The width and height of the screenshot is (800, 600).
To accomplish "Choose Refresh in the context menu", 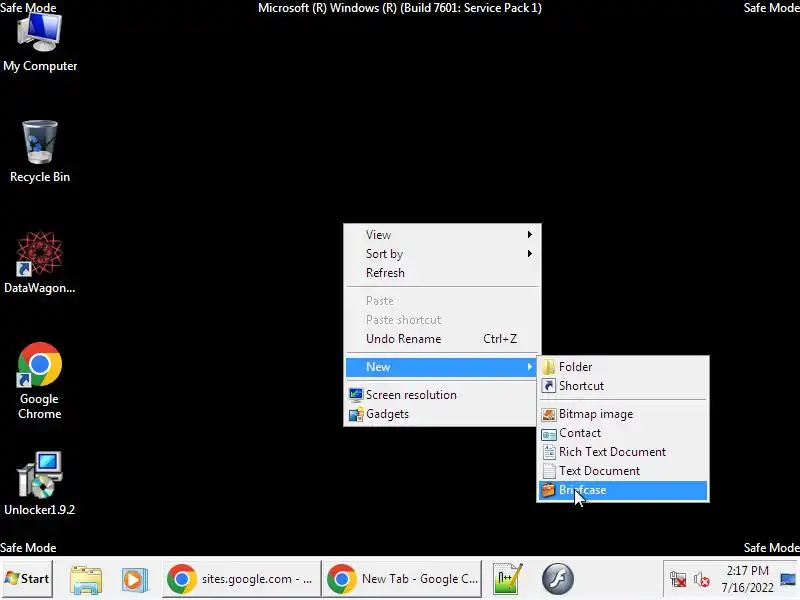I will [x=442, y=272].
